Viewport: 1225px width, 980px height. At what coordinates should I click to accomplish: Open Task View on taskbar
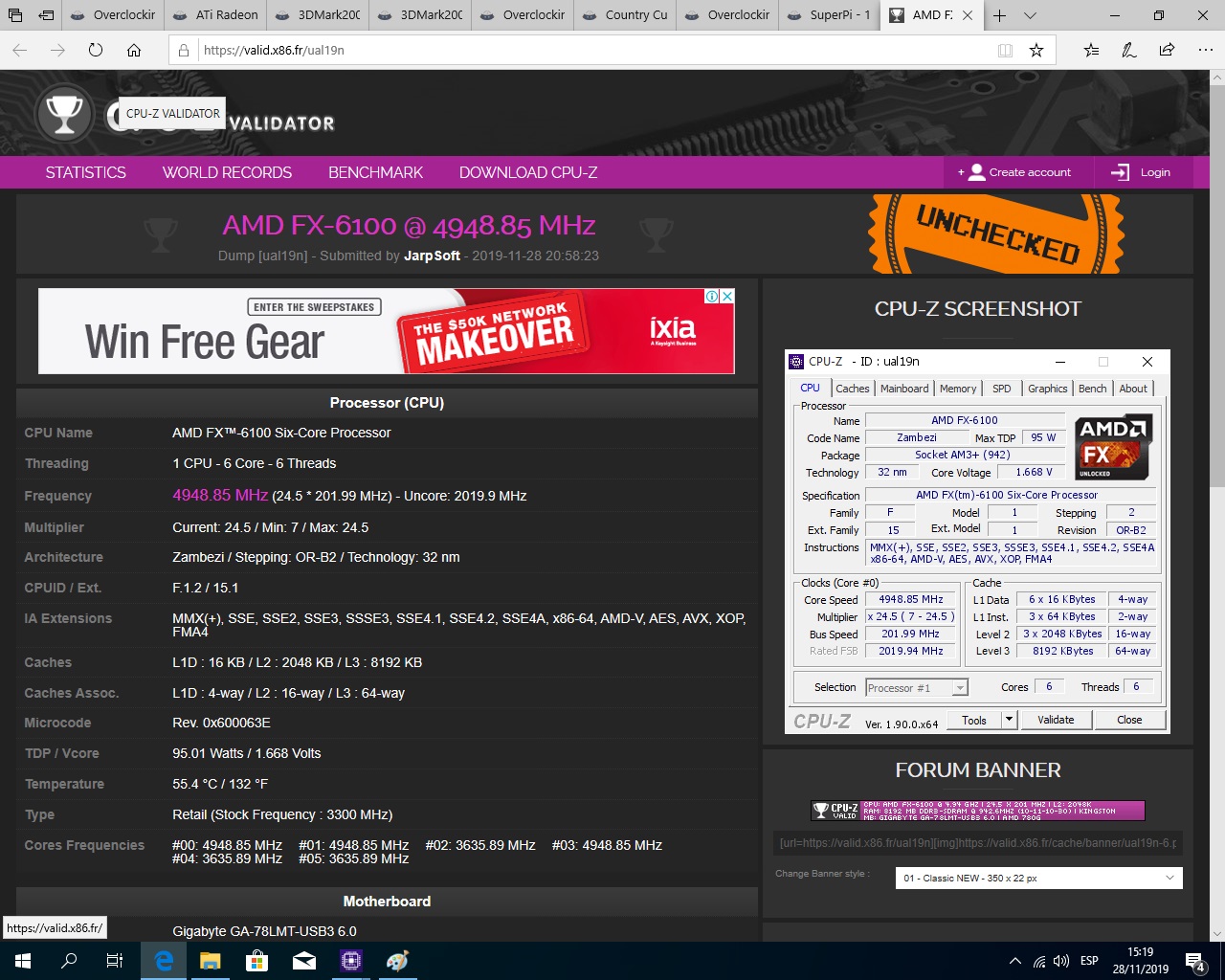click(x=115, y=961)
